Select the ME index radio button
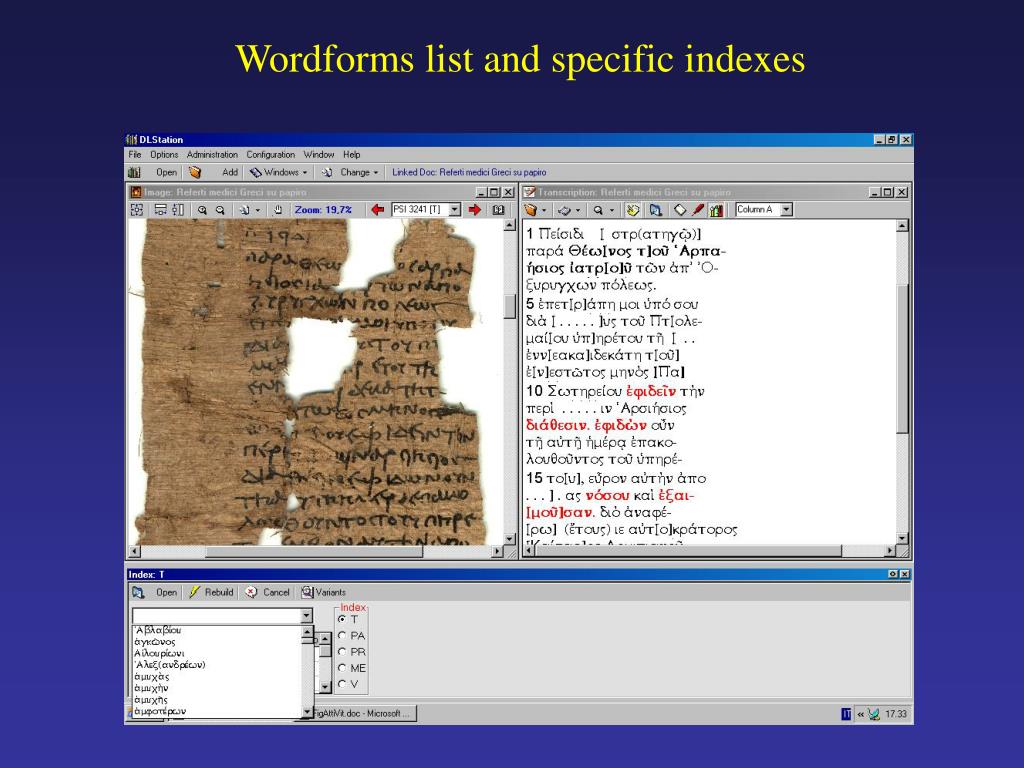 [342, 668]
